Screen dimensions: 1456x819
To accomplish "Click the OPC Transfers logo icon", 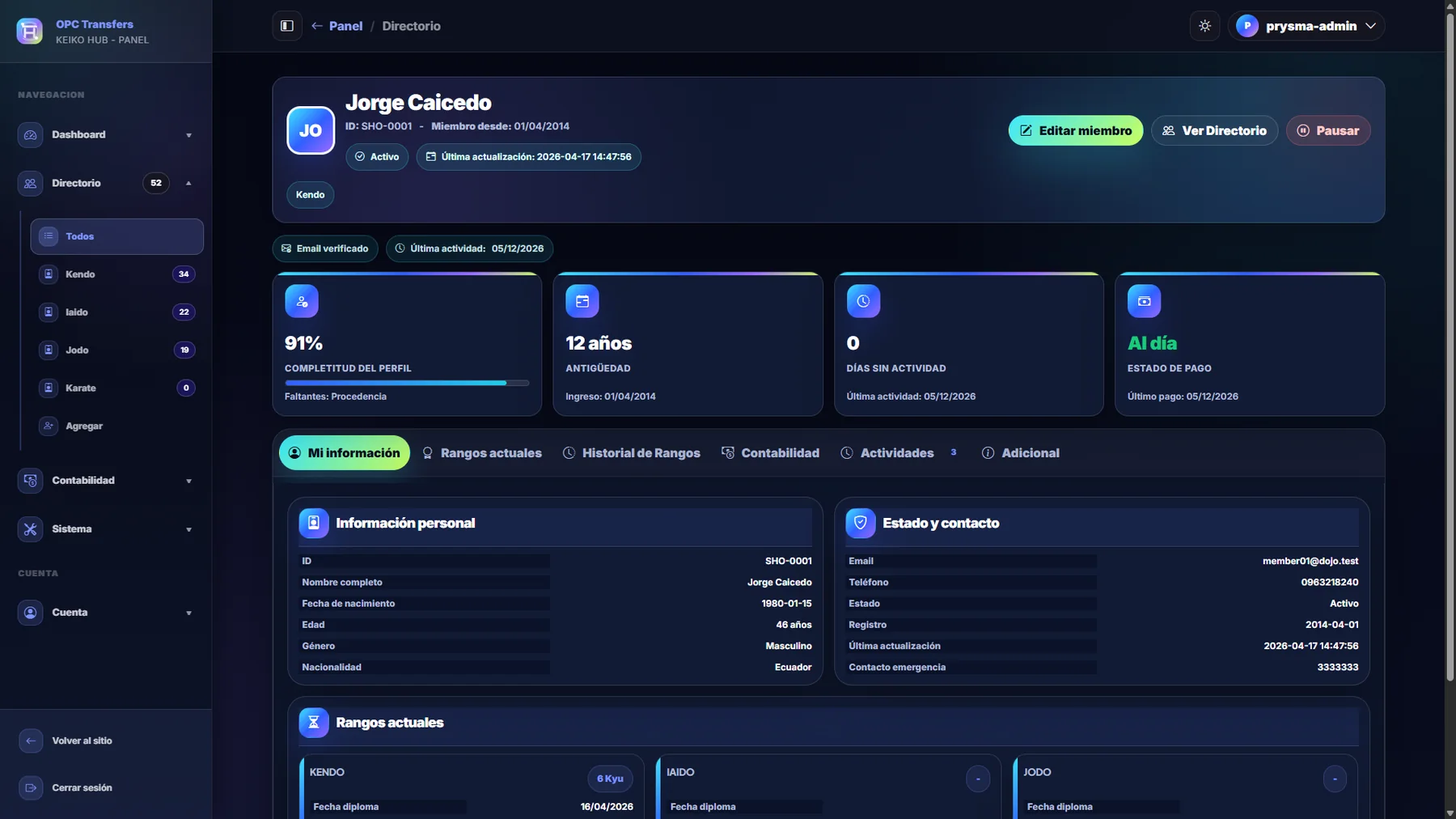I will 30,32.
